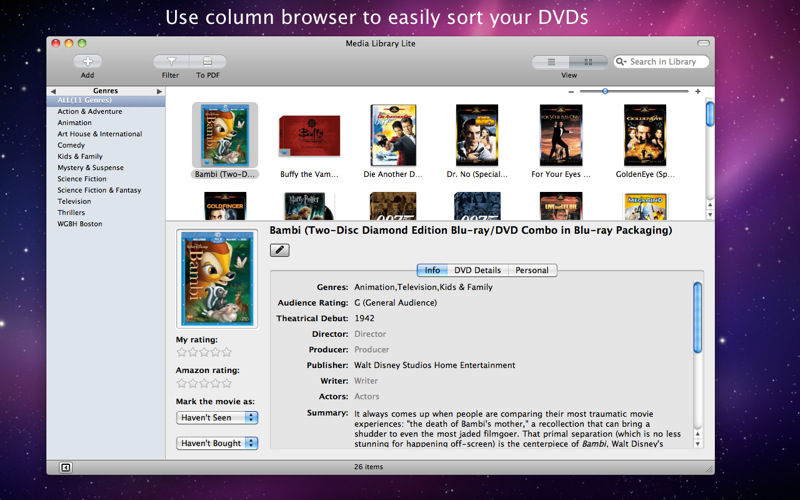The width and height of the screenshot is (800, 500).
Task: Click the plus thumbnail size icon
Action: point(697,91)
